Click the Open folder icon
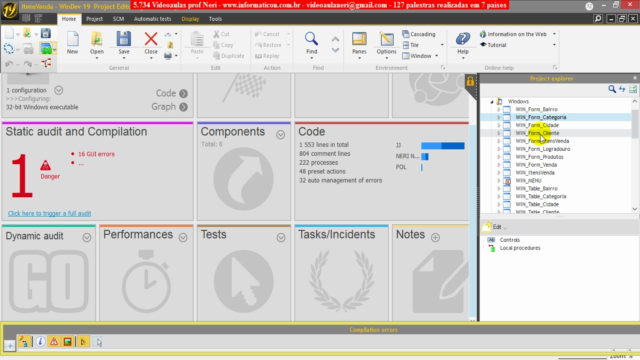640x360 pixels. [x=97, y=39]
